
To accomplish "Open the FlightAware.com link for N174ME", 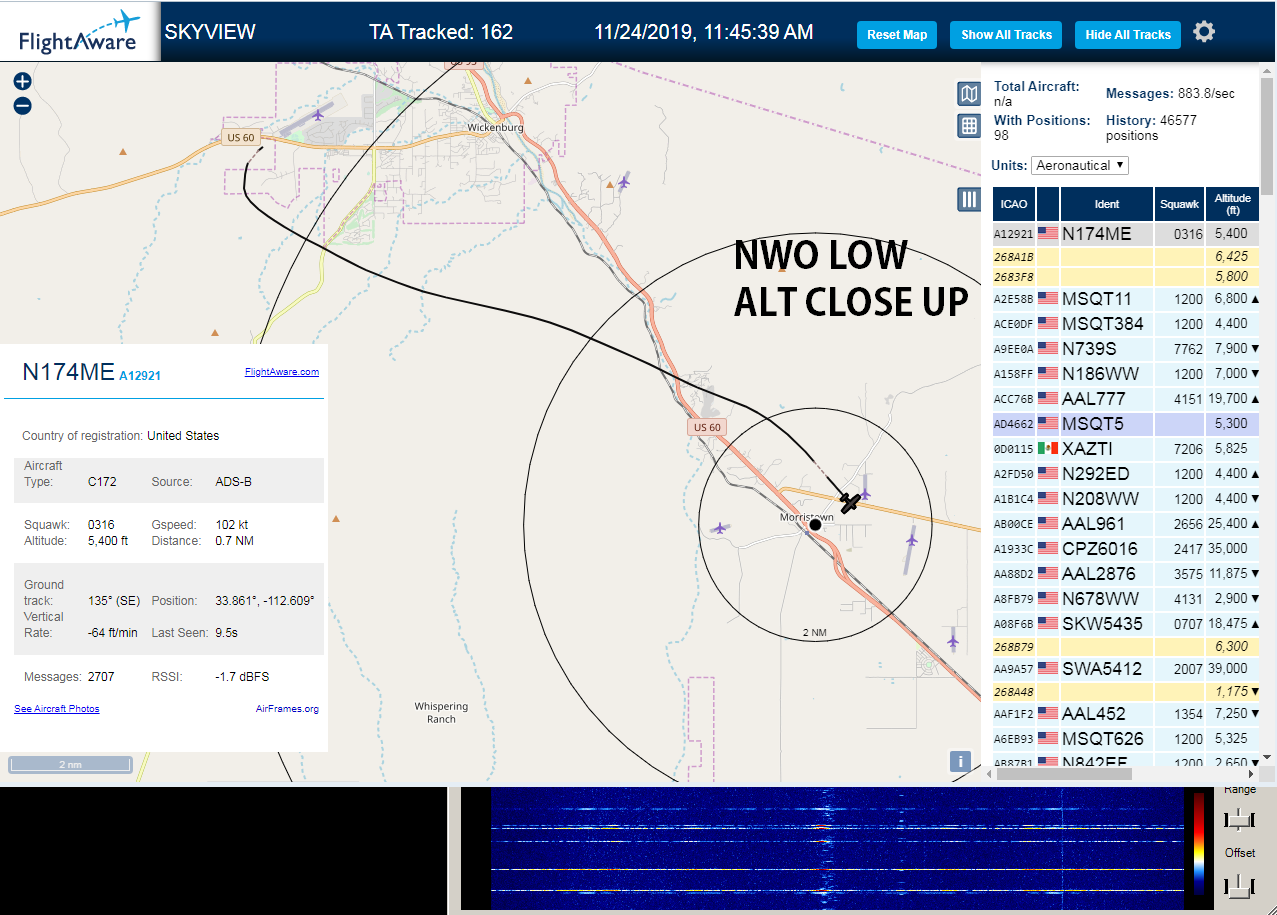I will pos(282,372).
